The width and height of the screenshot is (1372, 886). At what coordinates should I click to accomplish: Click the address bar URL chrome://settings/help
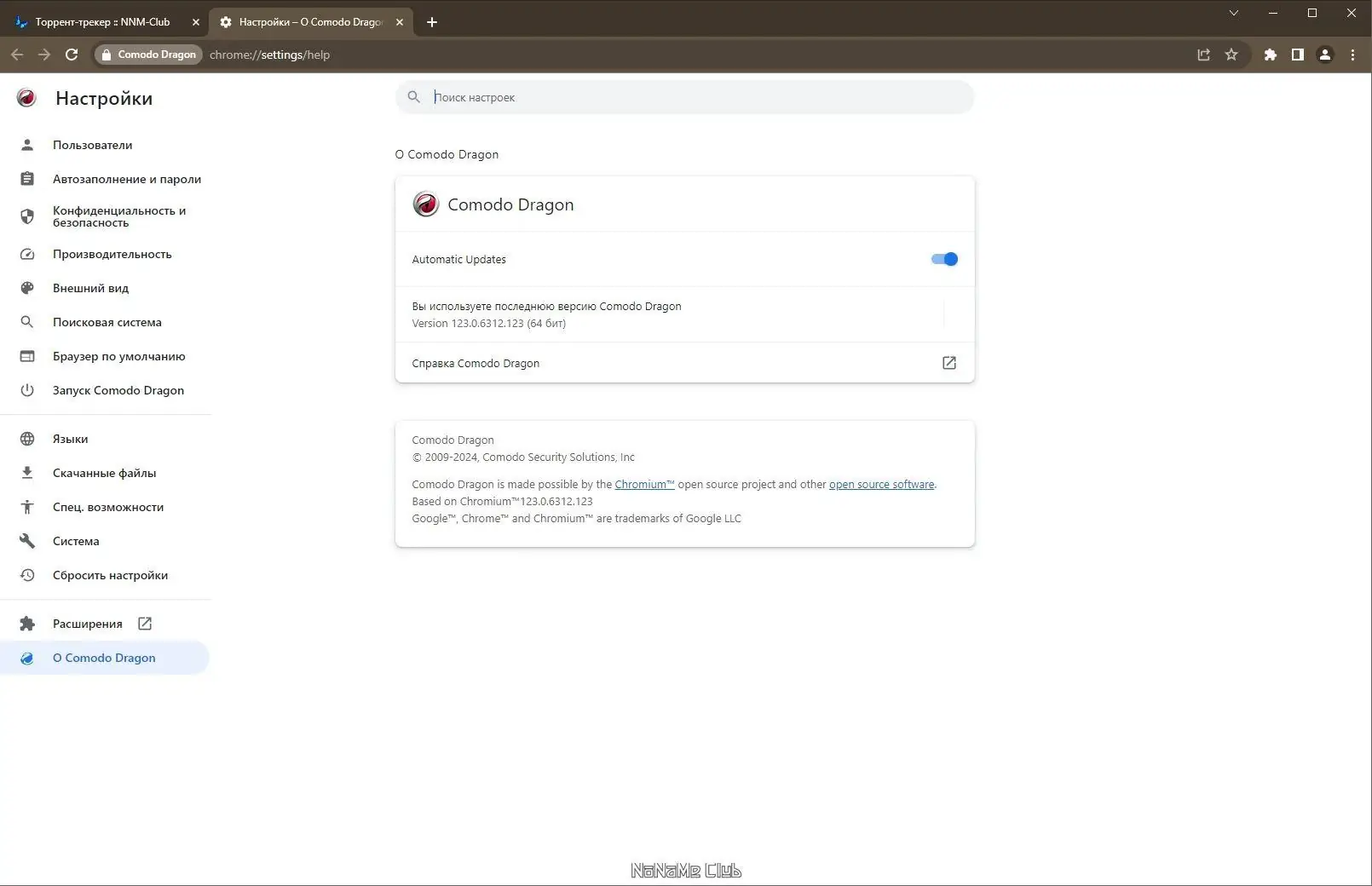pyautogui.click(x=269, y=55)
